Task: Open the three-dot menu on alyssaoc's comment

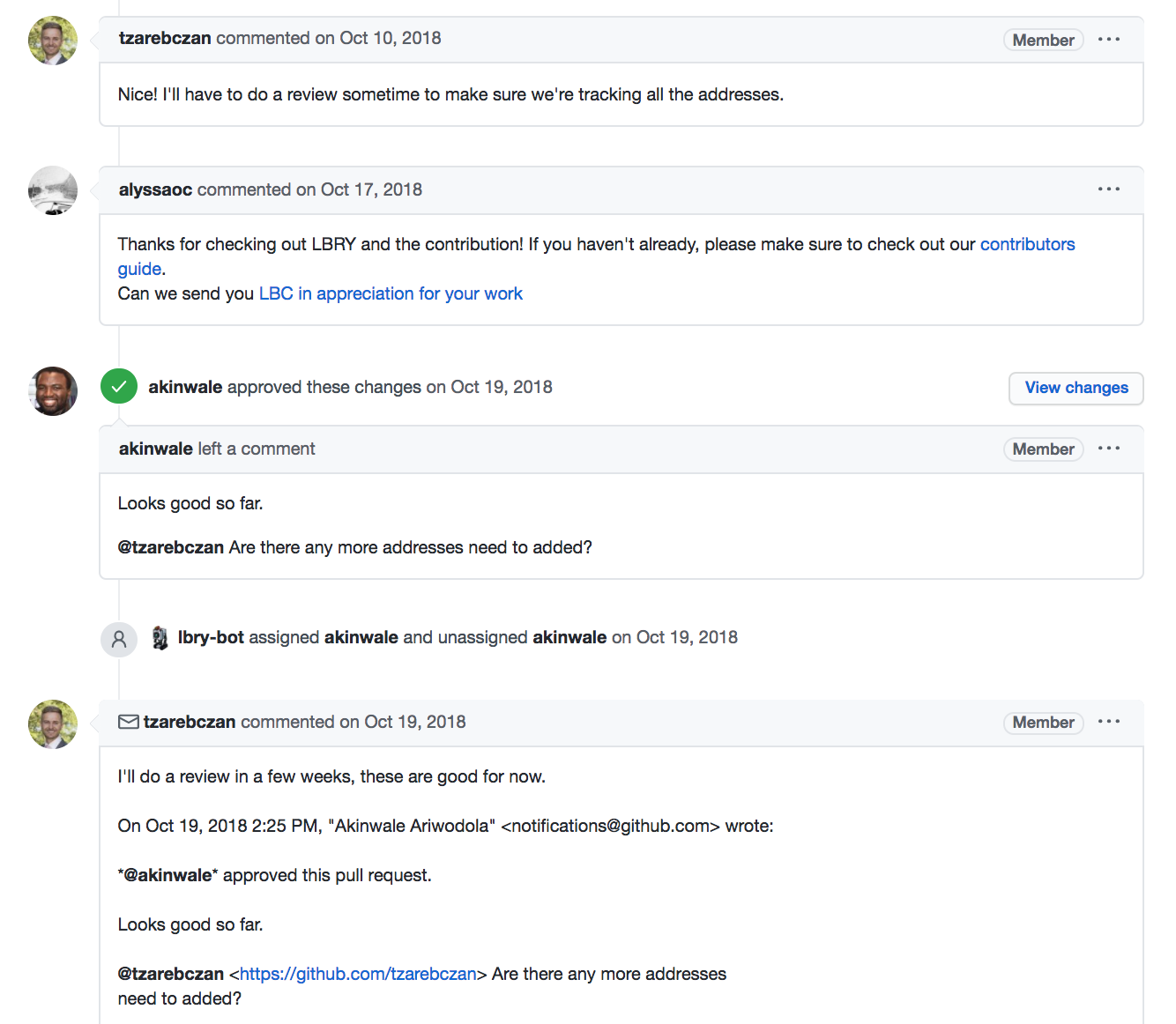Action: pos(1109,189)
